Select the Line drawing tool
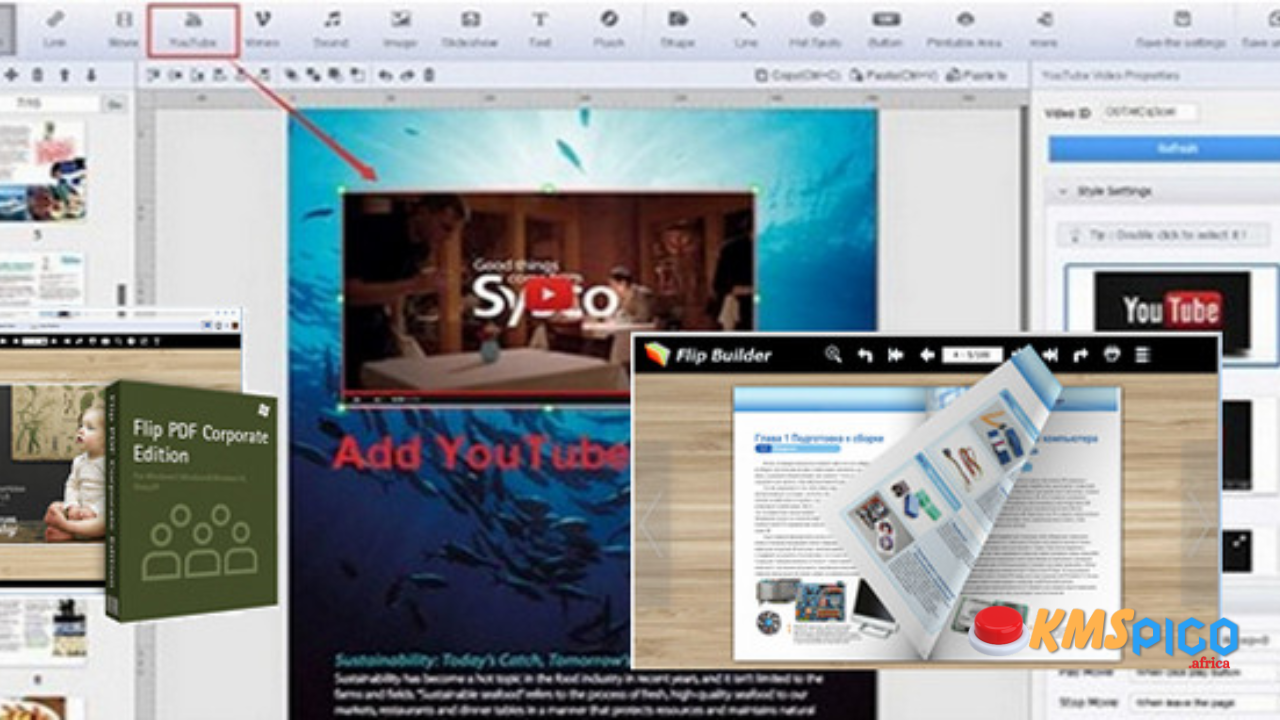The height and width of the screenshot is (720, 1280). coord(747,29)
